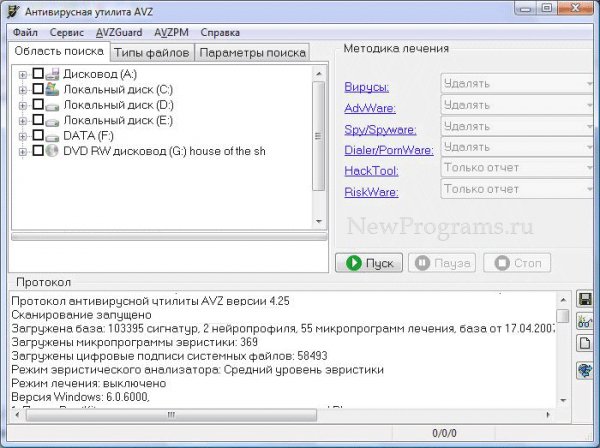600x448 pixels.
Task: Open the Вирусы action dropdown
Action: pos(517,83)
